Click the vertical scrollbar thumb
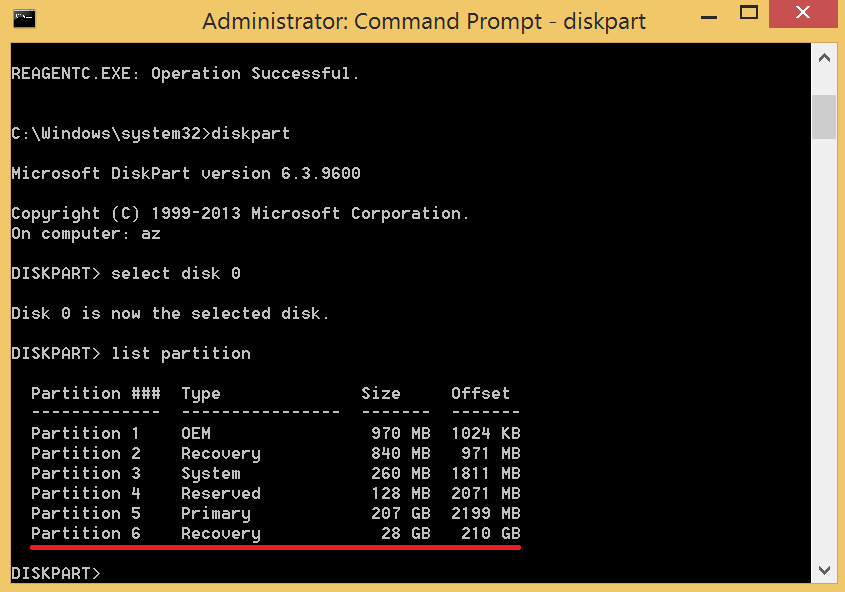The height and width of the screenshot is (592, 845). pos(823,117)
